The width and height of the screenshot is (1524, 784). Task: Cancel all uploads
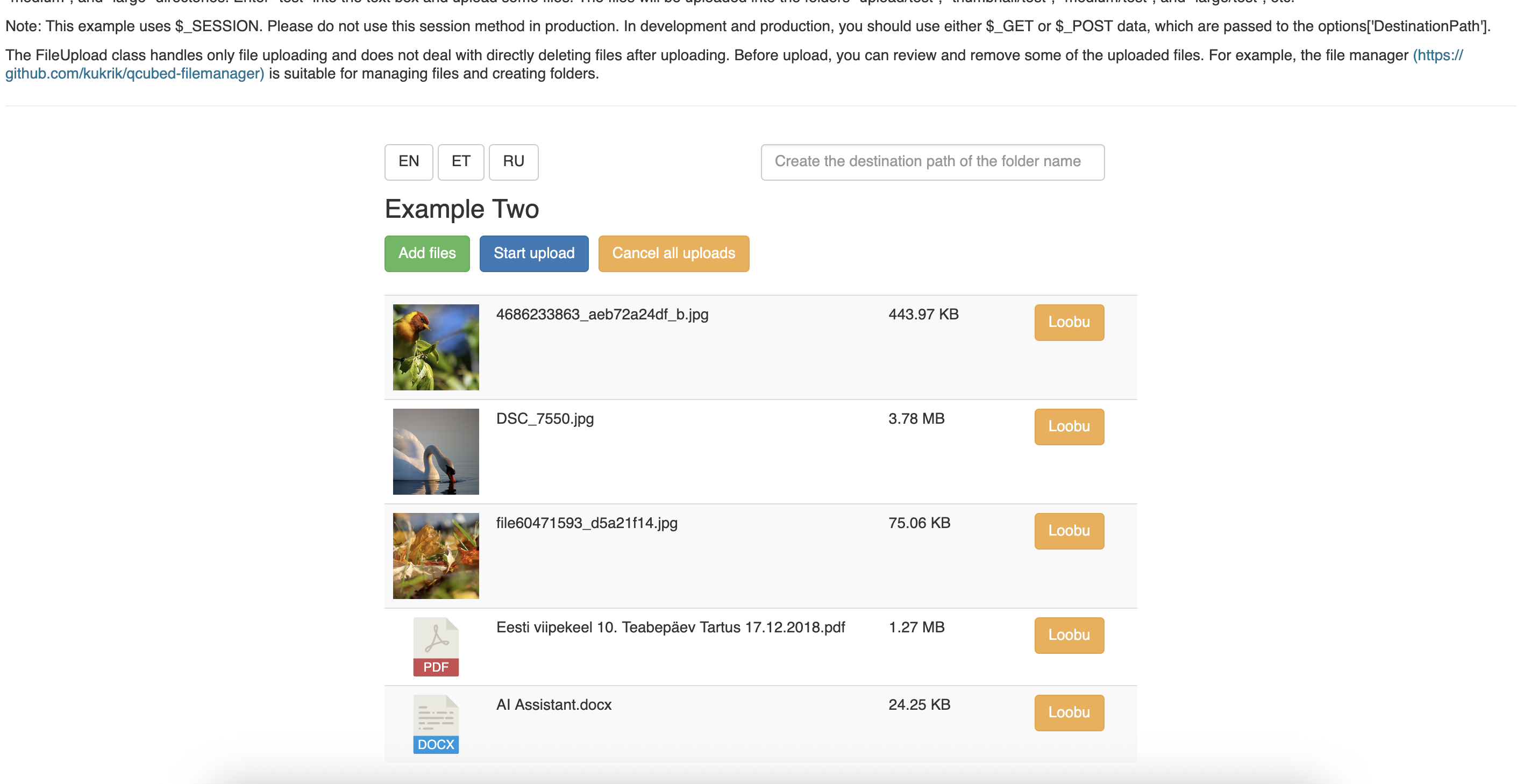coord(673,253)
